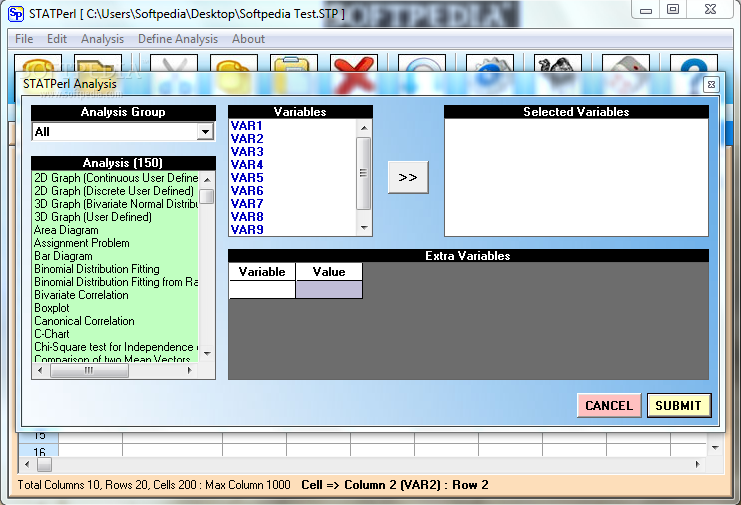Close the STATPerl Analysis dialog
Viewport: 741px width, 505px height.
coord(711,85)
